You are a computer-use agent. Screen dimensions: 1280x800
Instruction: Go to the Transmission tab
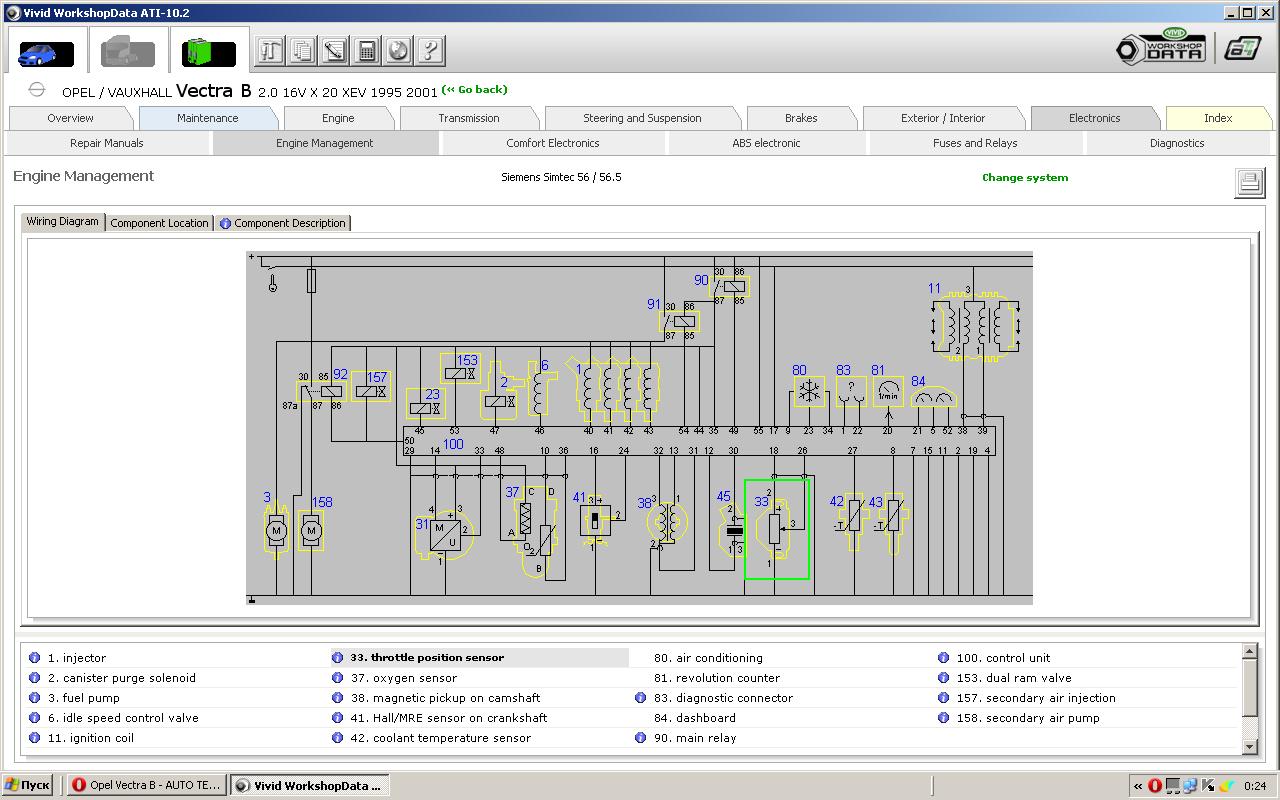(x=469, y=118)
